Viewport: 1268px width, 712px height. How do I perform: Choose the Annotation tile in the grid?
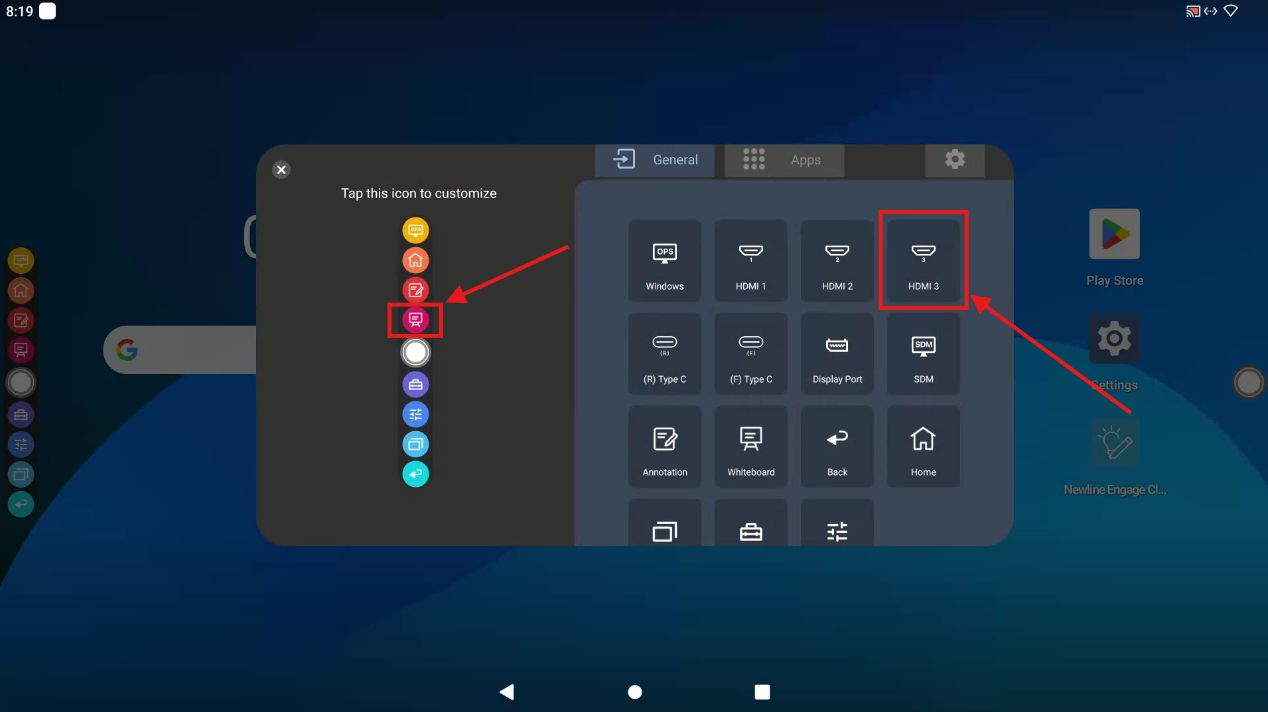click(665, 446)
